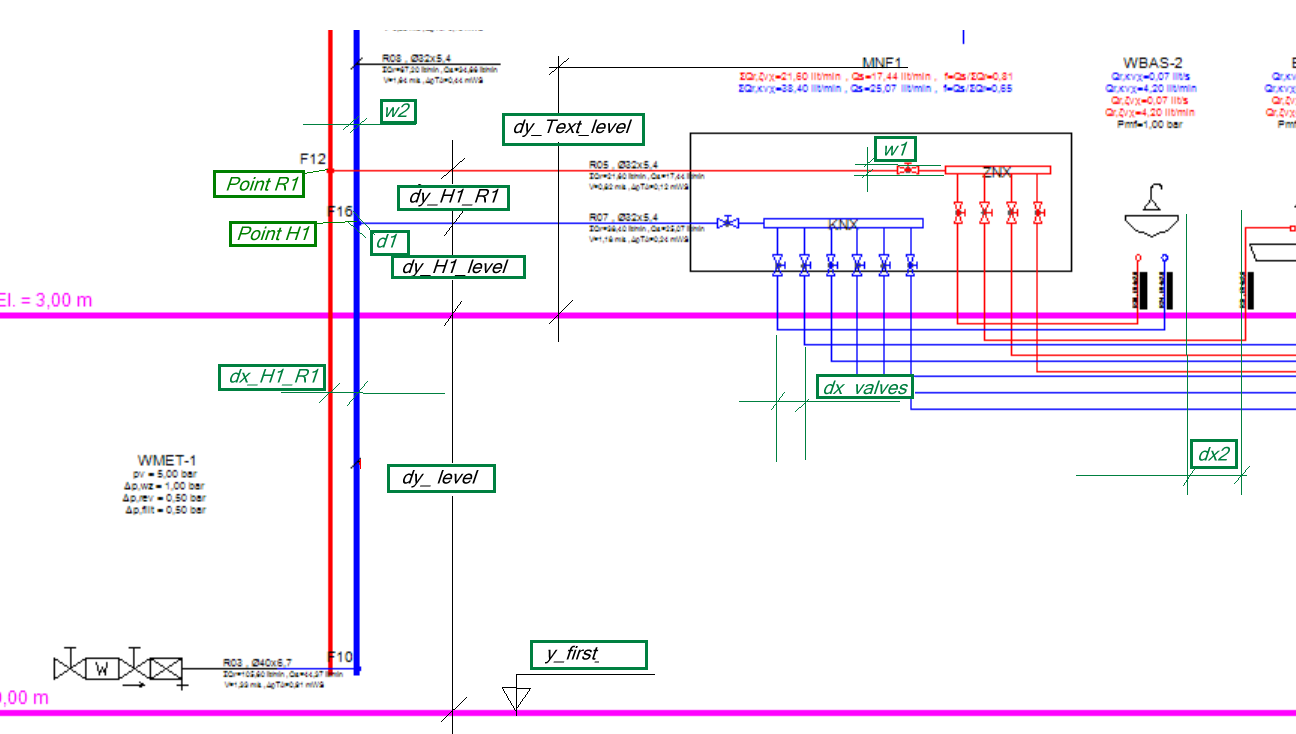Select the blue MNF1 flow line with f=0,65
This screenshot has height=734, width=1296.
click(876, 88)
